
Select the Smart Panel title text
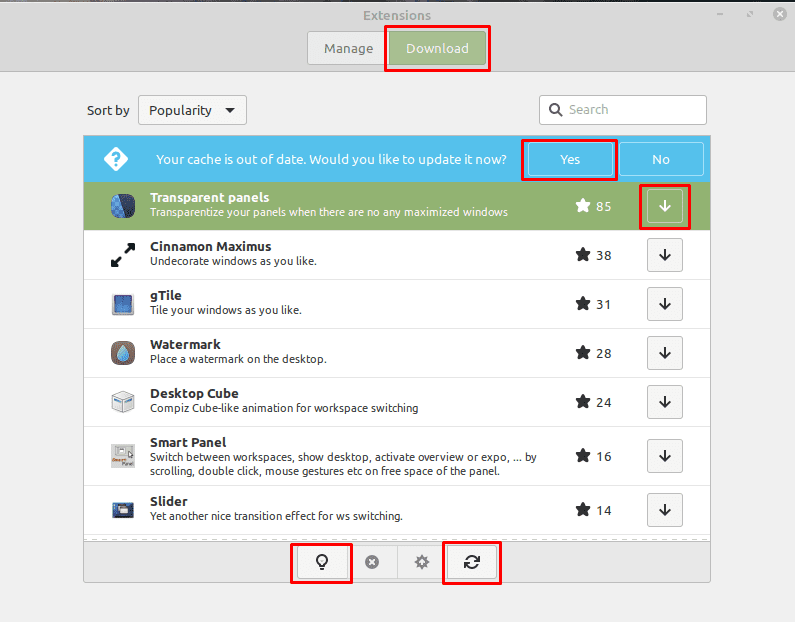[x=188, y=443]
